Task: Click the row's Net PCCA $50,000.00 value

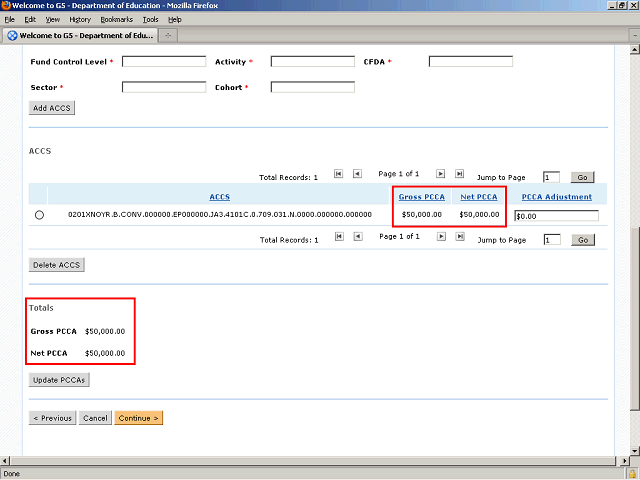Action: (x=479, y=214)
